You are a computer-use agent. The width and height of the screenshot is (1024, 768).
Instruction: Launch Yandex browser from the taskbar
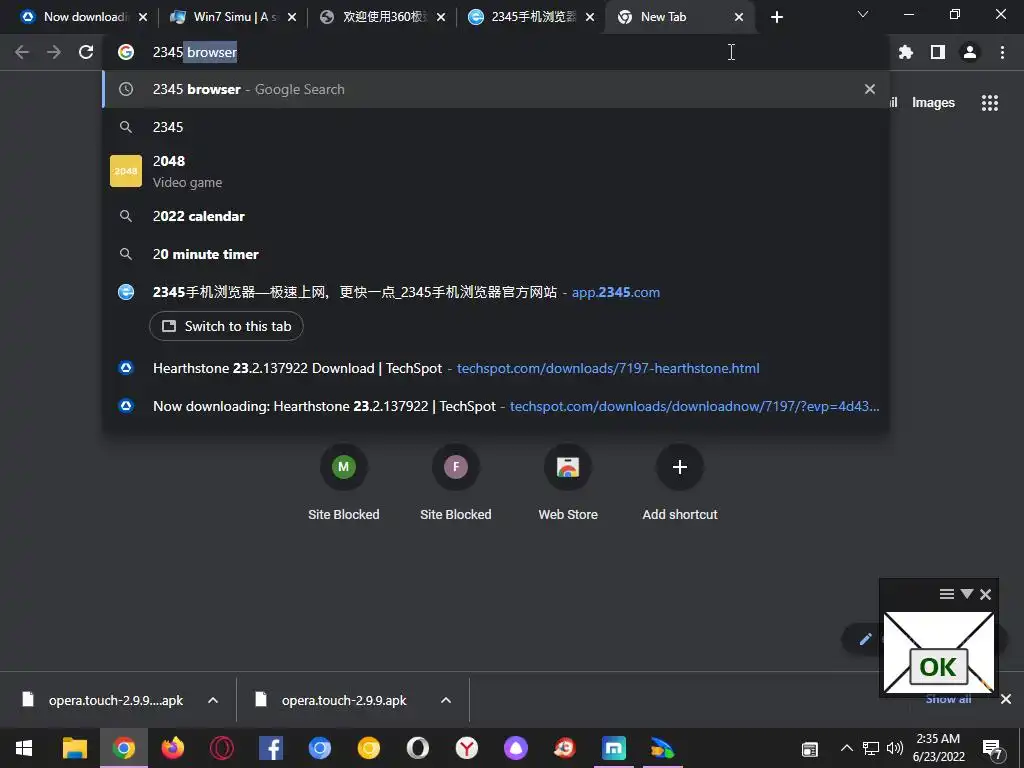(466, 748)
